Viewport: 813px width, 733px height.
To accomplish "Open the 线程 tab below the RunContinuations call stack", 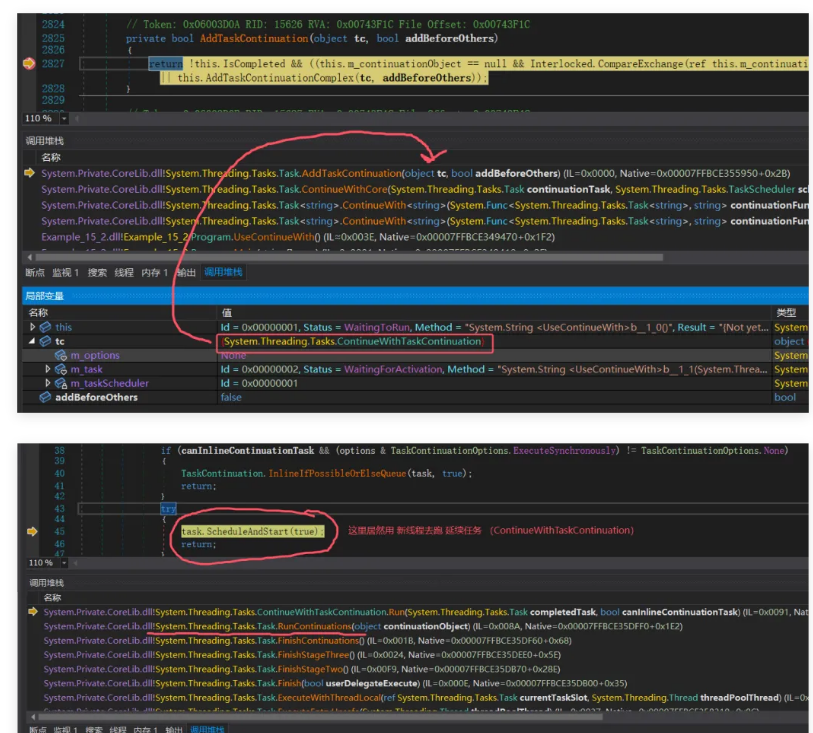I will click(x=118, y=729).
